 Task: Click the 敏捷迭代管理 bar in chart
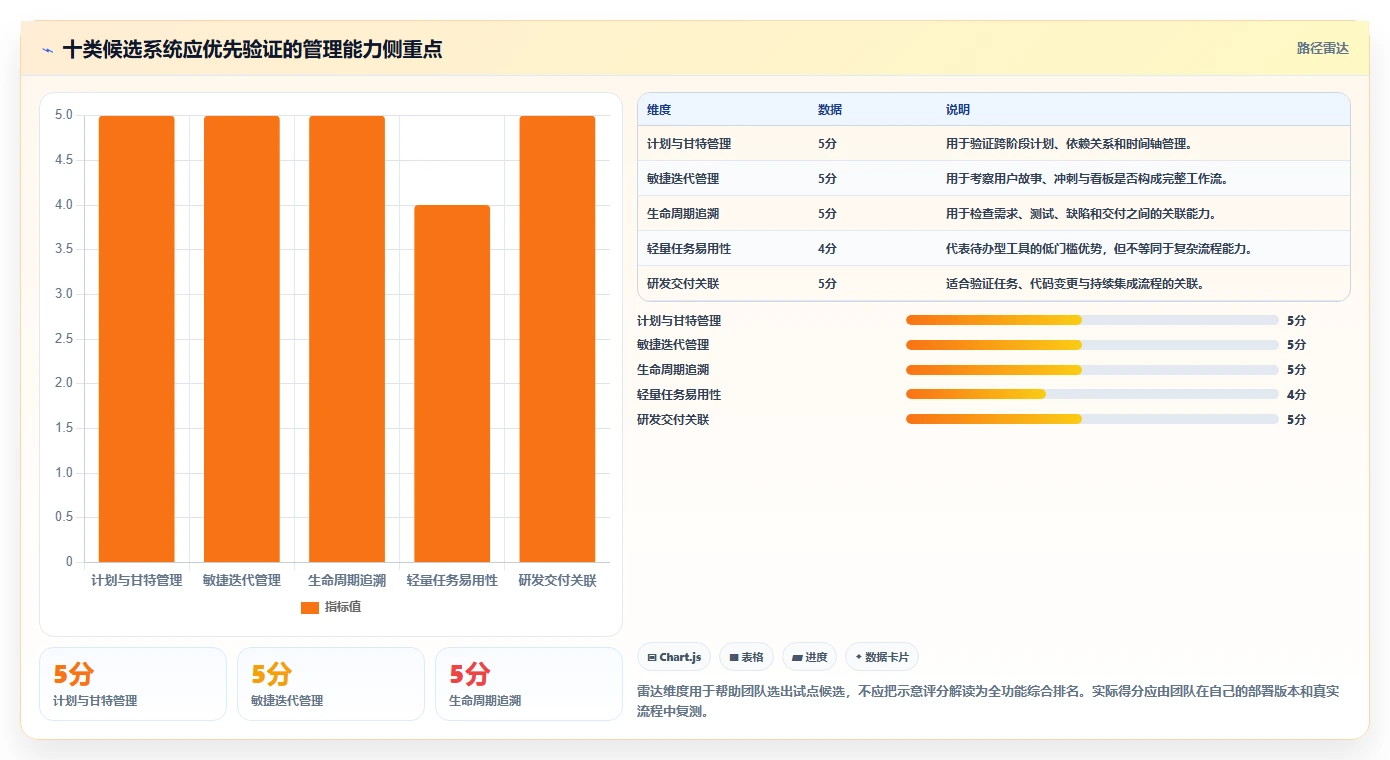242,339
